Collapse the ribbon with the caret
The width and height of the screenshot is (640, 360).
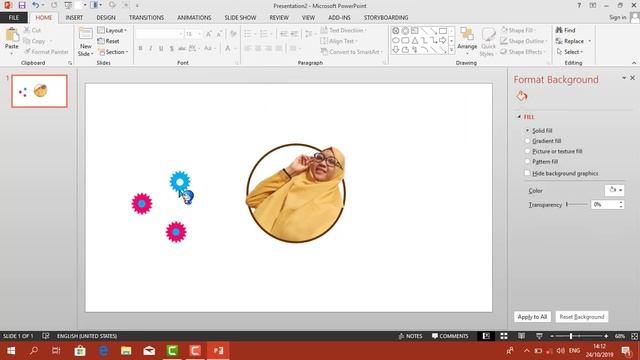click(633, 63)
